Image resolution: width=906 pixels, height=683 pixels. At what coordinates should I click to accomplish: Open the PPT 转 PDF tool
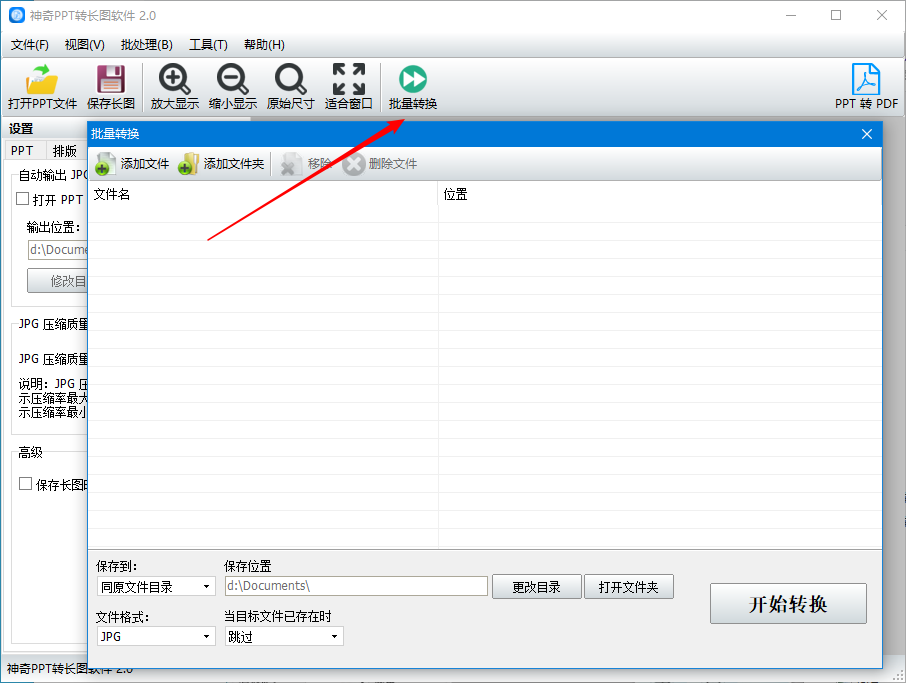[x=866, y=87]
